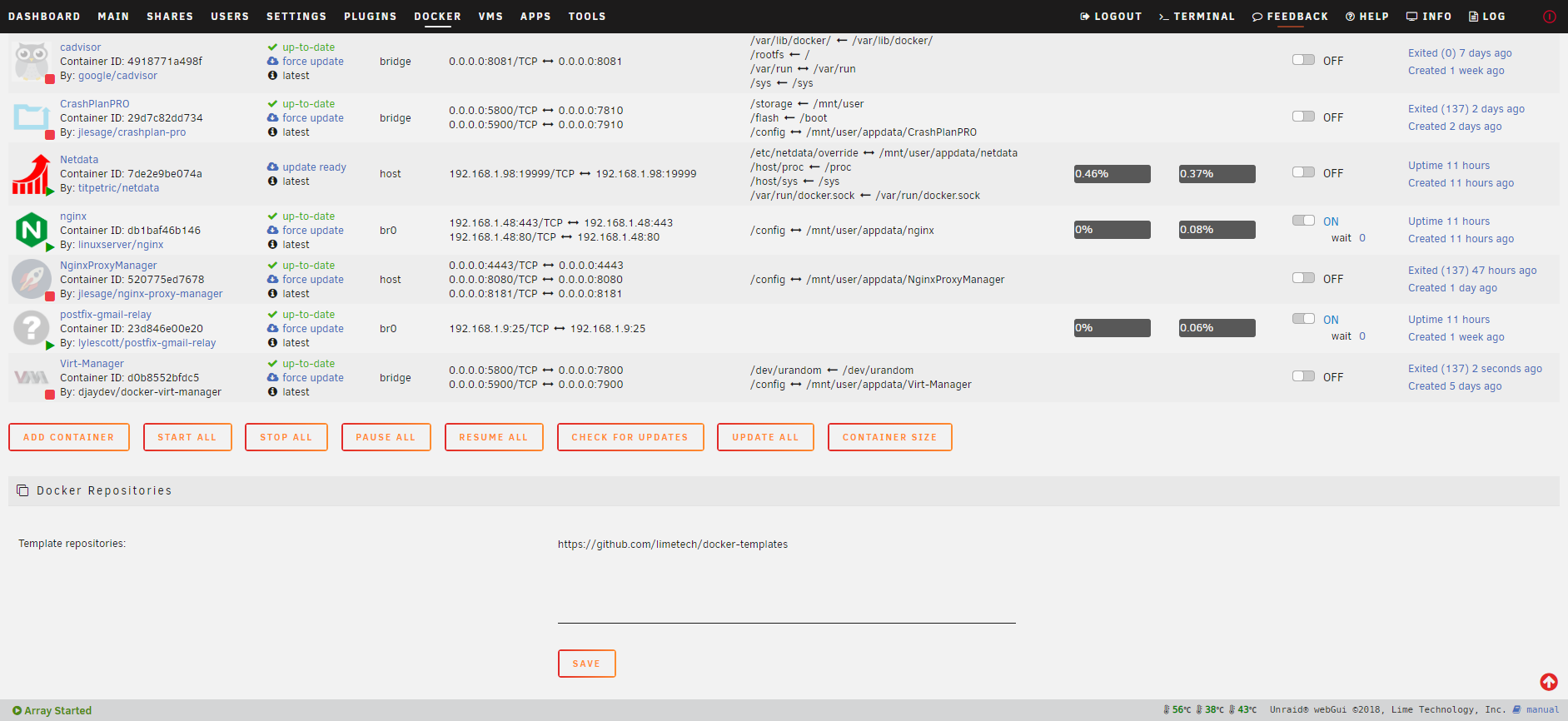Click force update for cadvisor
Viewport: 1568px width, 721px height.
(x=313, y=62)
